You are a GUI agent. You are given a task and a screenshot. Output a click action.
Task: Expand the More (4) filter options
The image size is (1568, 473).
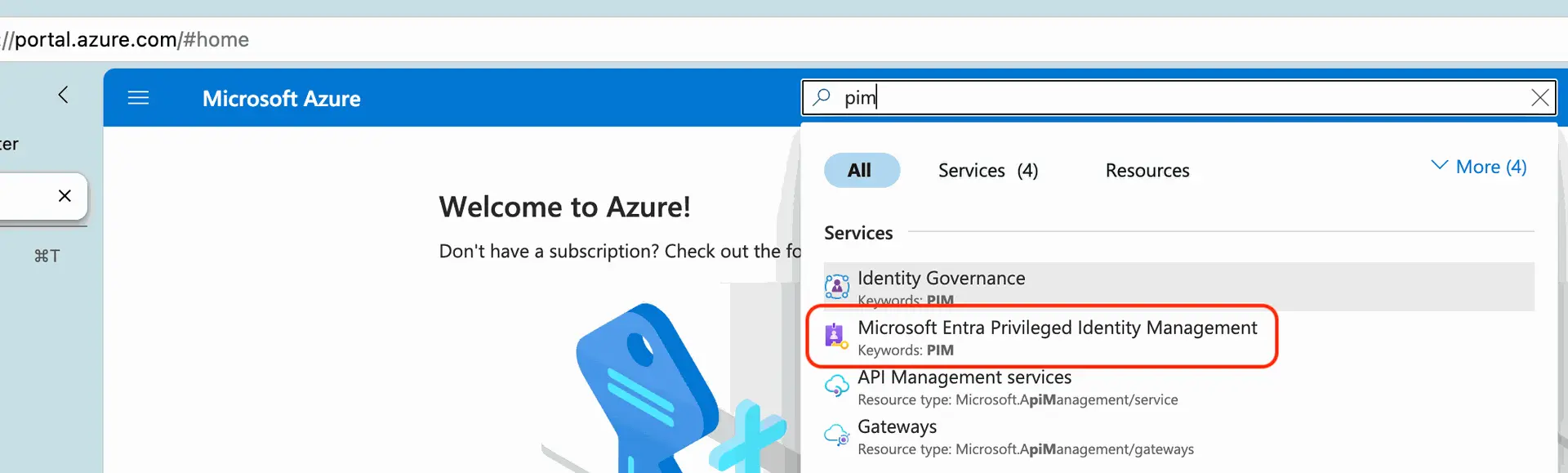(x=1479, y=167)
